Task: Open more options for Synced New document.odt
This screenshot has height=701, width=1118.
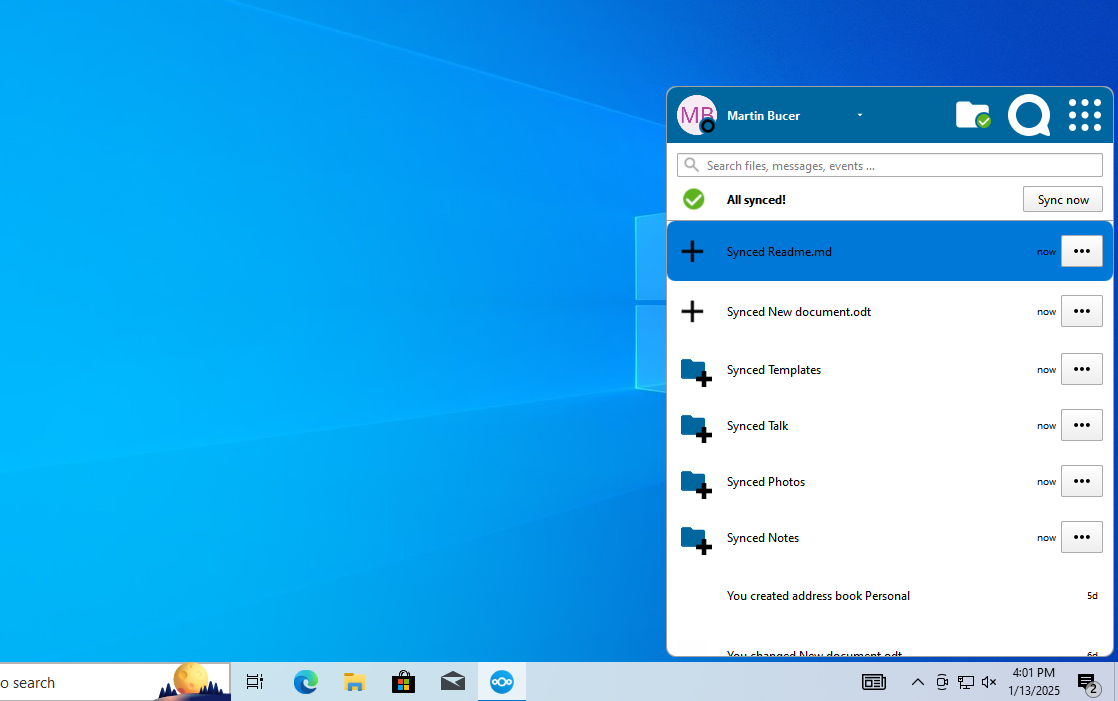Action: (x=1082, y=311)
